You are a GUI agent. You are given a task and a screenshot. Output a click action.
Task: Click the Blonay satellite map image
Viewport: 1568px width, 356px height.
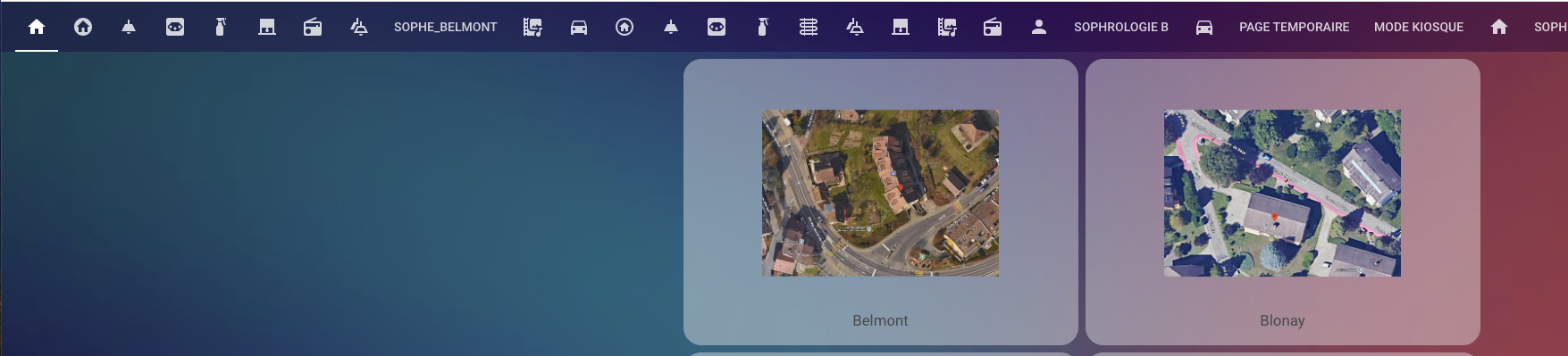pyautogui.click(x=1282, y=193)
